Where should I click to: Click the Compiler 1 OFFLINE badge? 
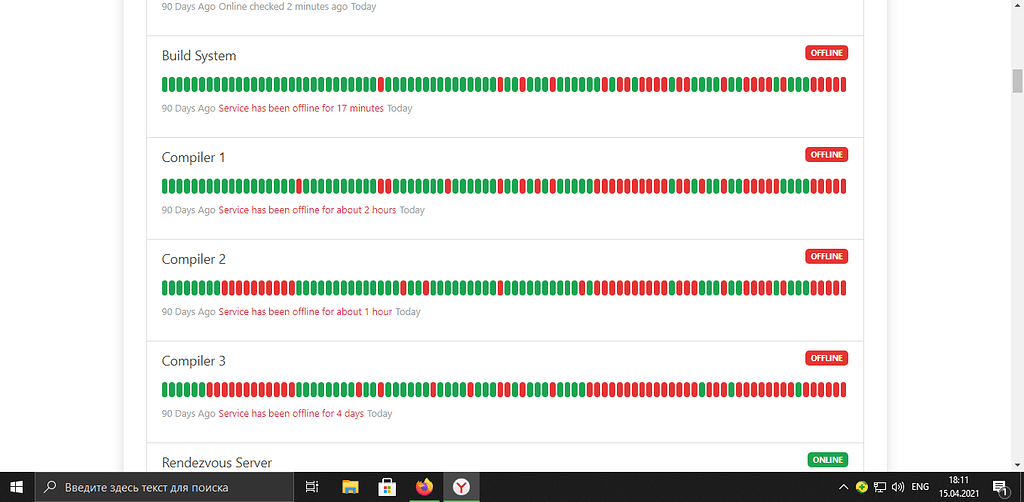pyautogui.click(x=826, y=155)
